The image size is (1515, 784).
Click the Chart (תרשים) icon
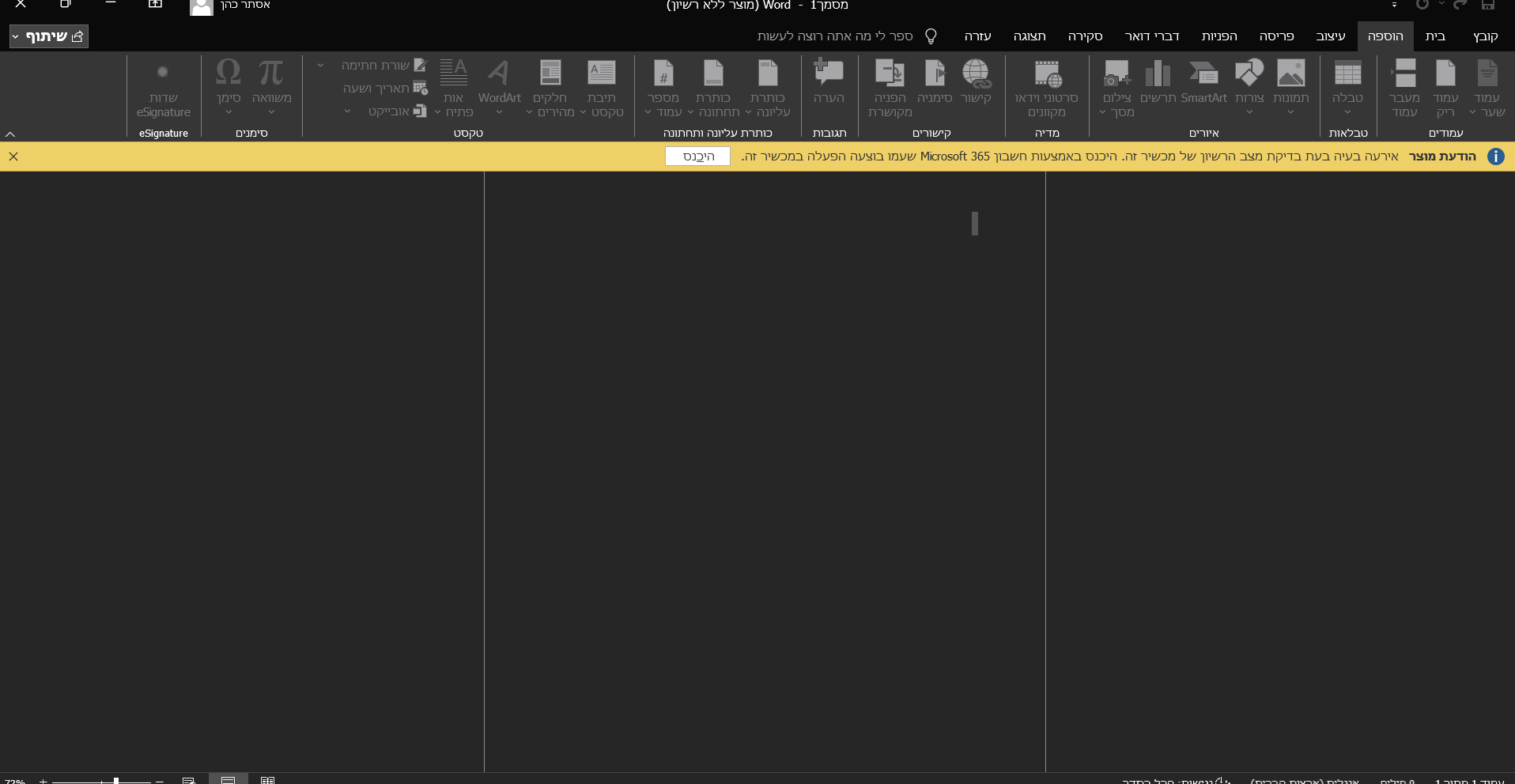click(1158, 82)
